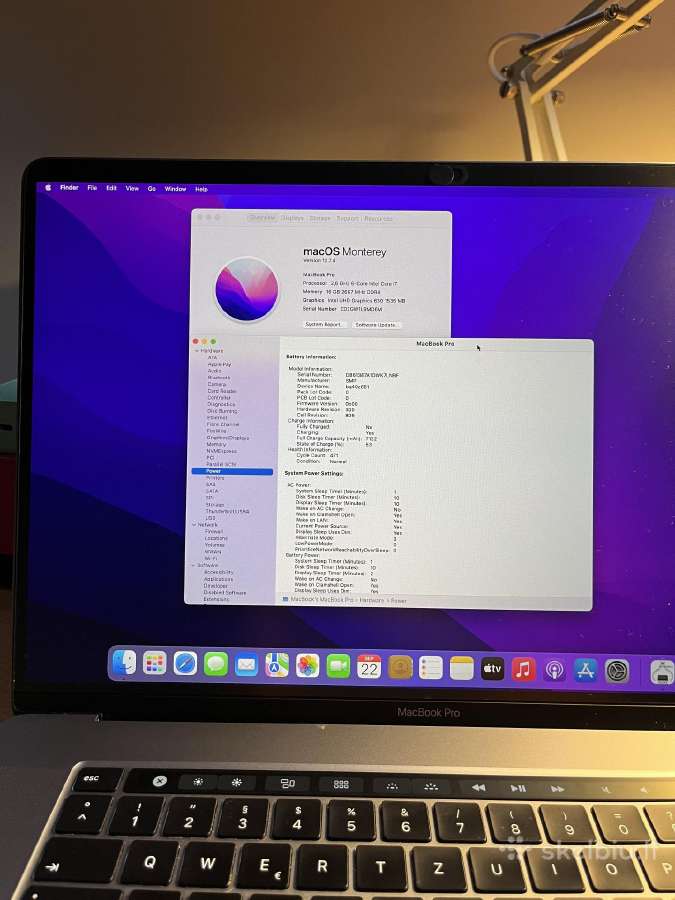Launch Safari from the Dock

click(185, 664)
